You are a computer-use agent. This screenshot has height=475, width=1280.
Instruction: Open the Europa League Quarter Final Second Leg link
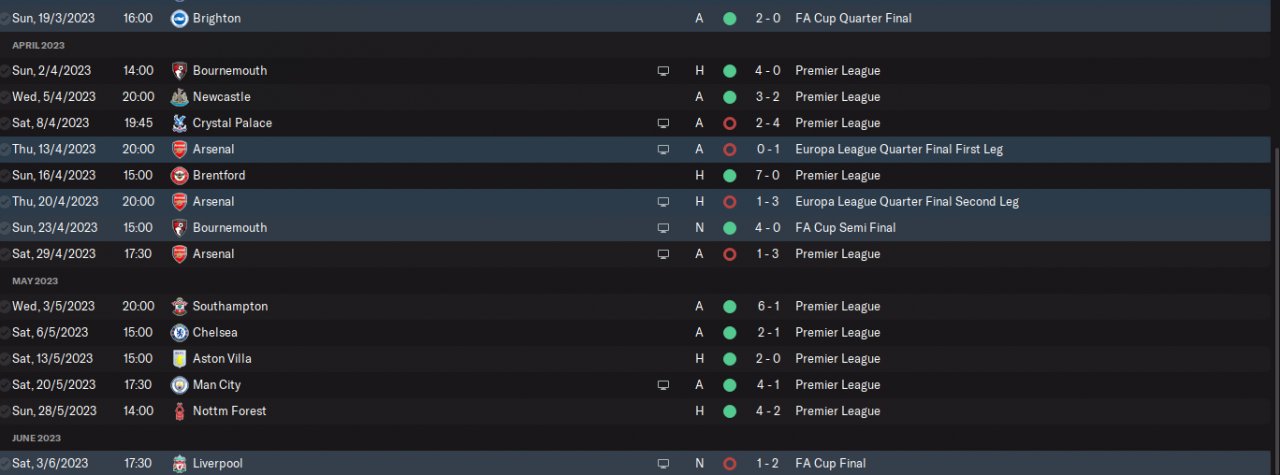pyautogui.click(x=906, y=201)
